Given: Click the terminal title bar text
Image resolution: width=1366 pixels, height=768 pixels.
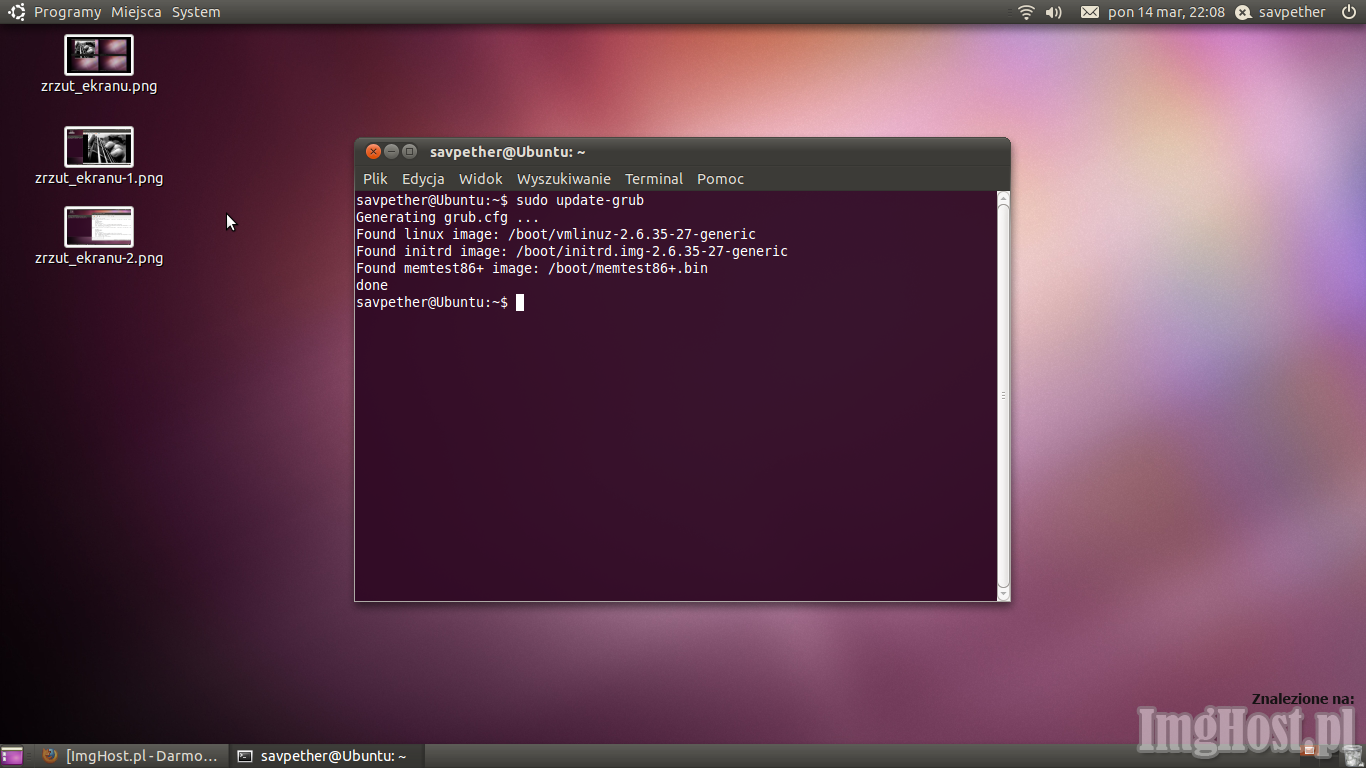Looking at the screenshot, I should (x=507, y=152).
